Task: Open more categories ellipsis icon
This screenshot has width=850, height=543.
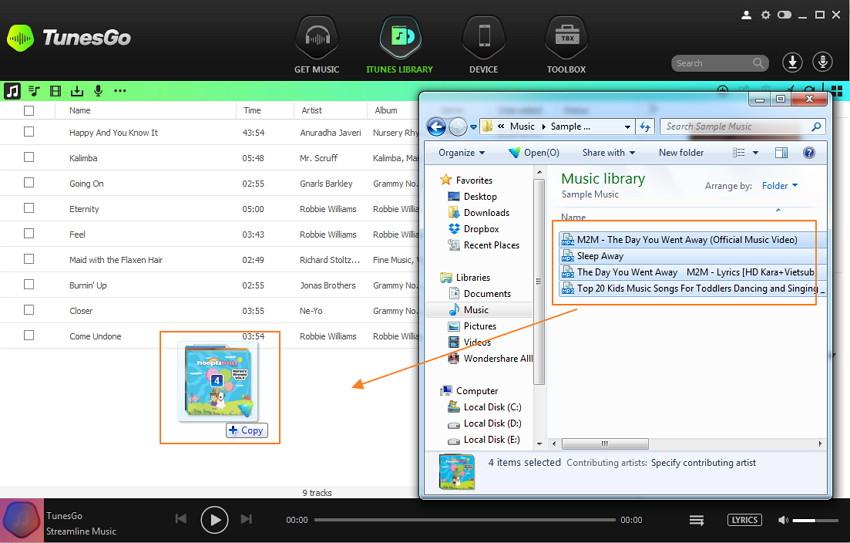Action: (120, 90)
